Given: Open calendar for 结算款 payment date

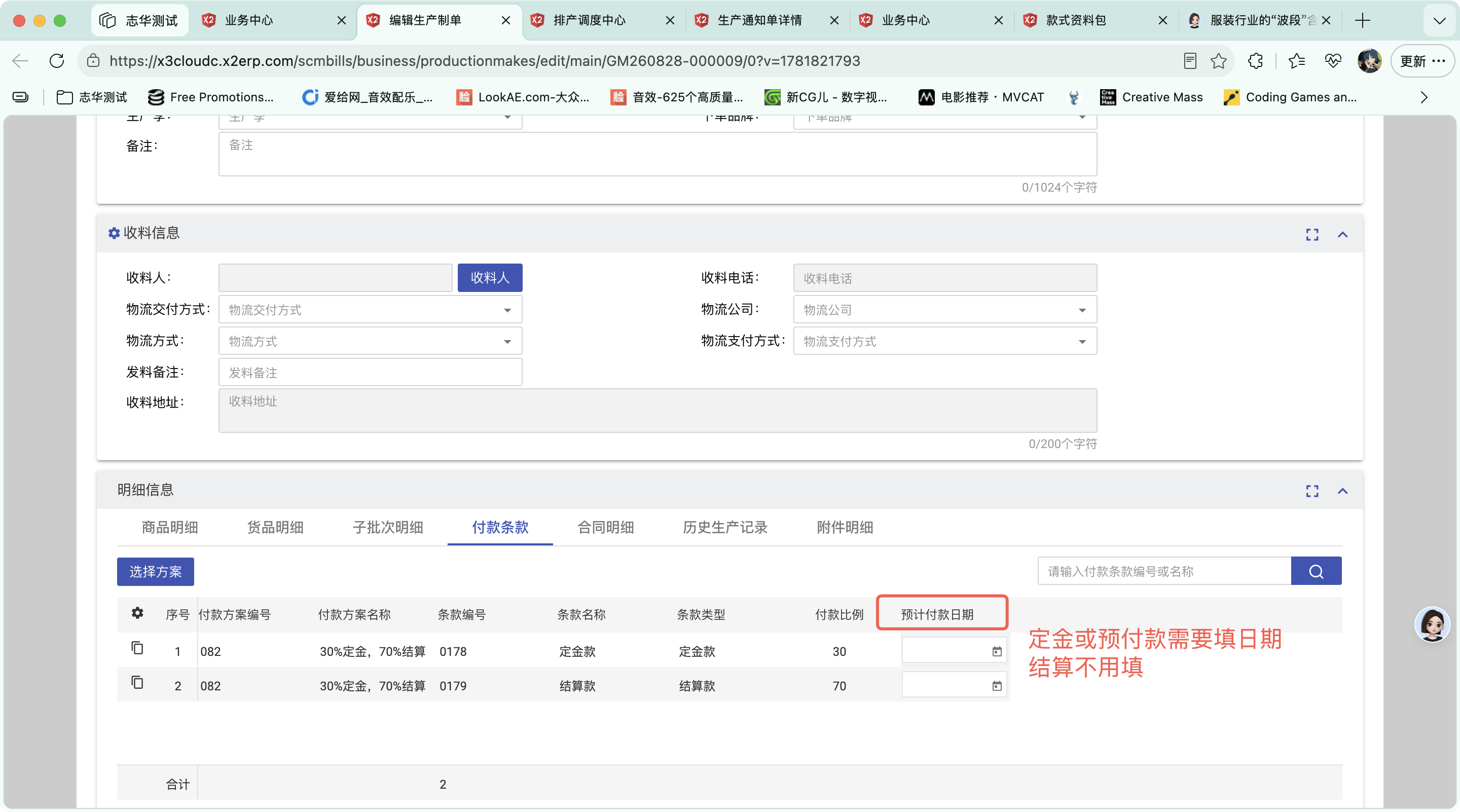Looking at the screenshot, I should click(x=997, y=686).
